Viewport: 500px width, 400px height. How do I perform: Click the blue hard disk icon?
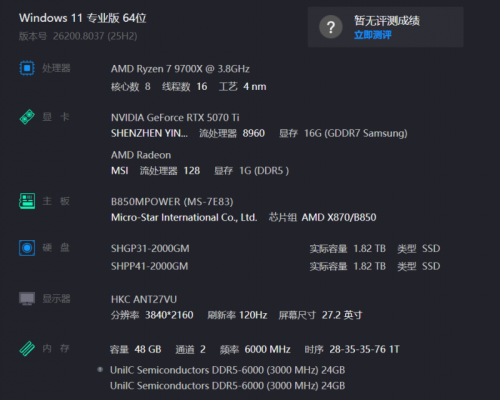(x=27, y=248)
